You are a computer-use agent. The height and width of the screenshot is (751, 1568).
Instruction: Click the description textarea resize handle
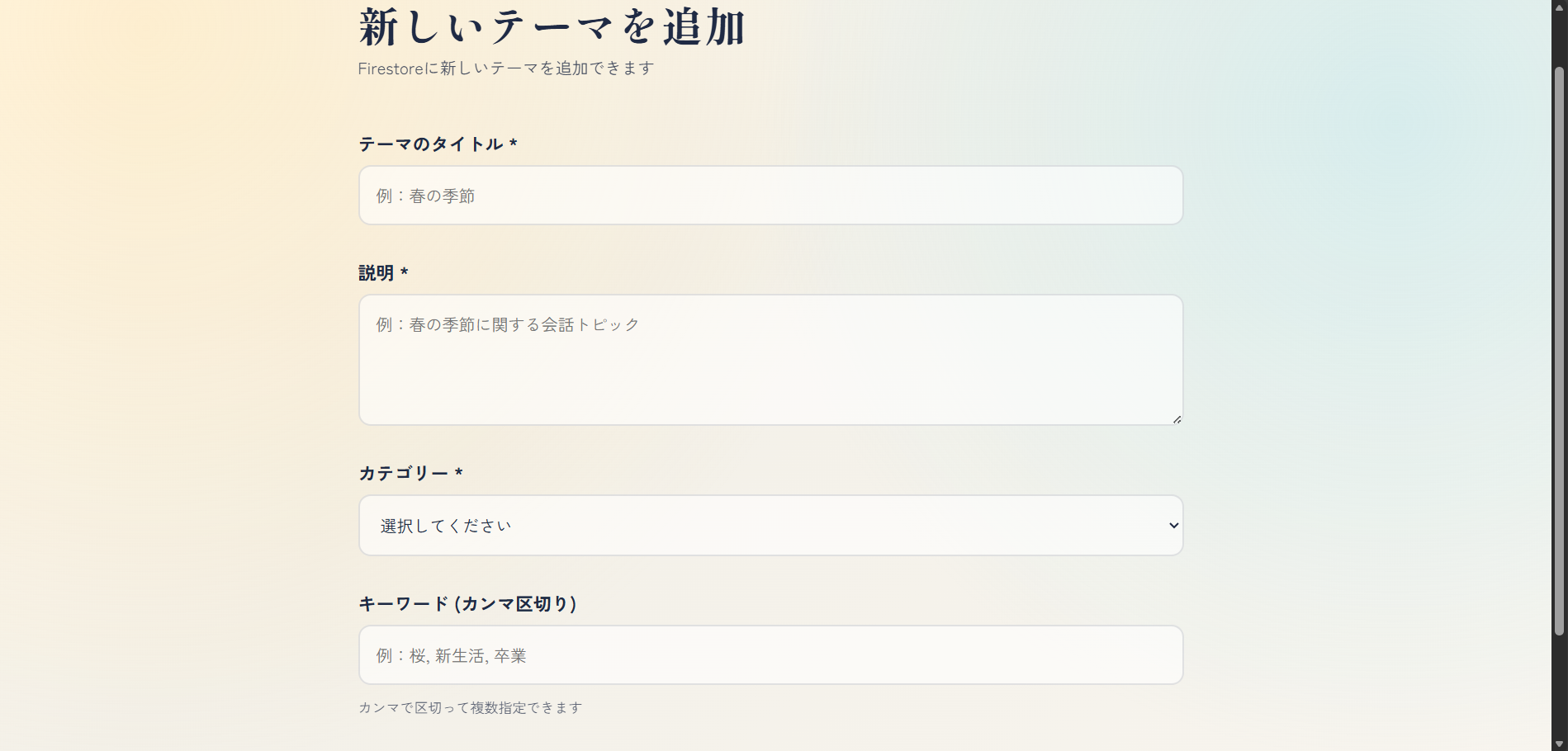pos(1177,419)
